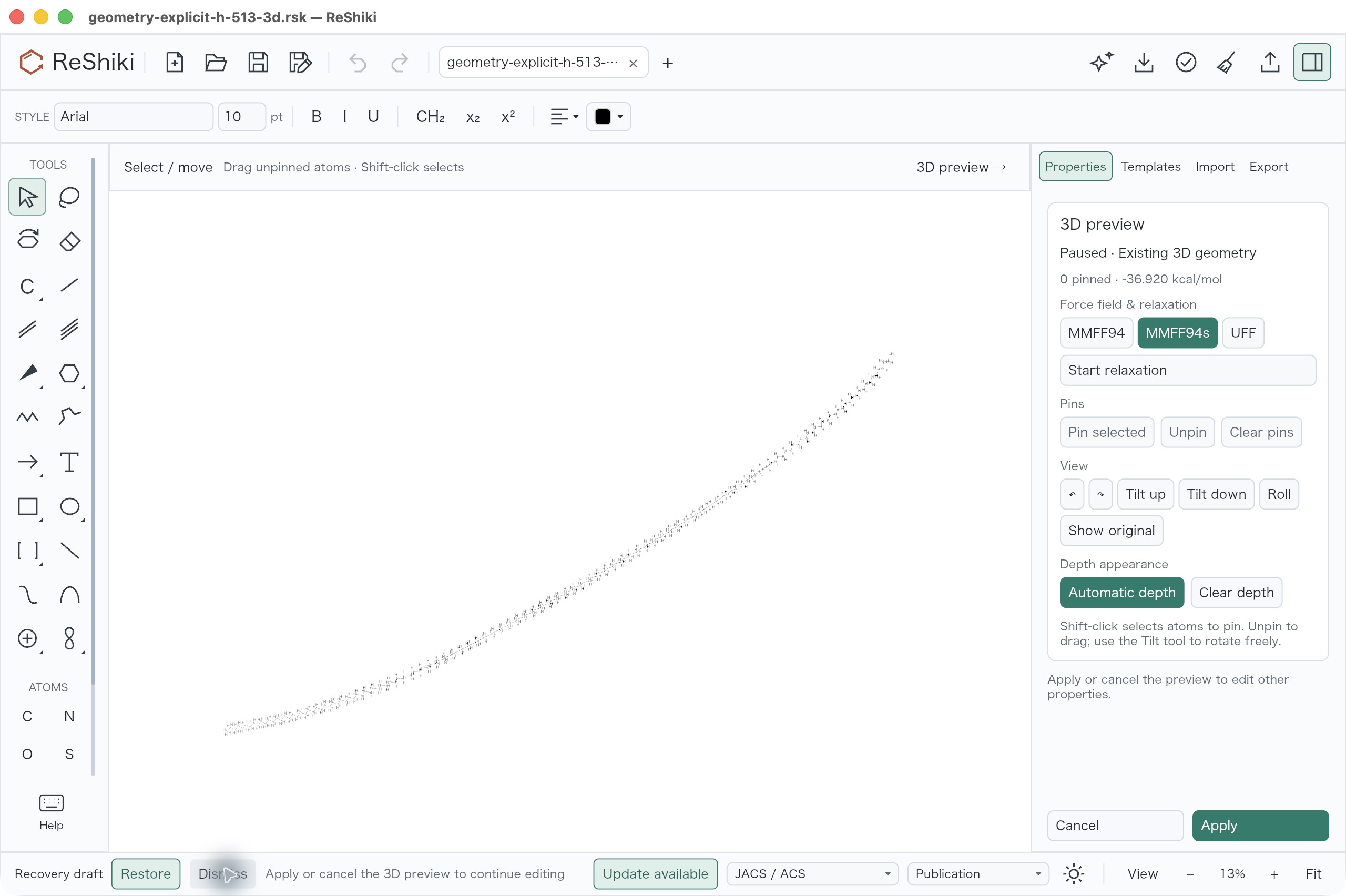Apply the 3D preview
1346x896 pixels.
(x=1260, y=825)
